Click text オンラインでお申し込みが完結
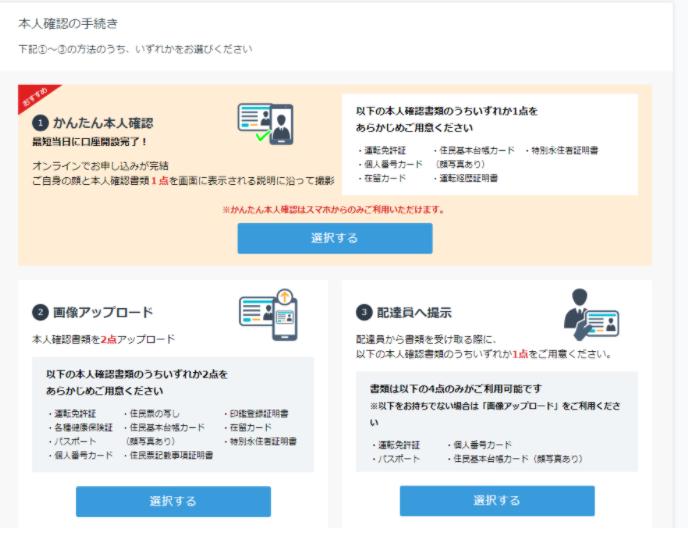Viewport: 695px width, 534px height. (100, 166)
